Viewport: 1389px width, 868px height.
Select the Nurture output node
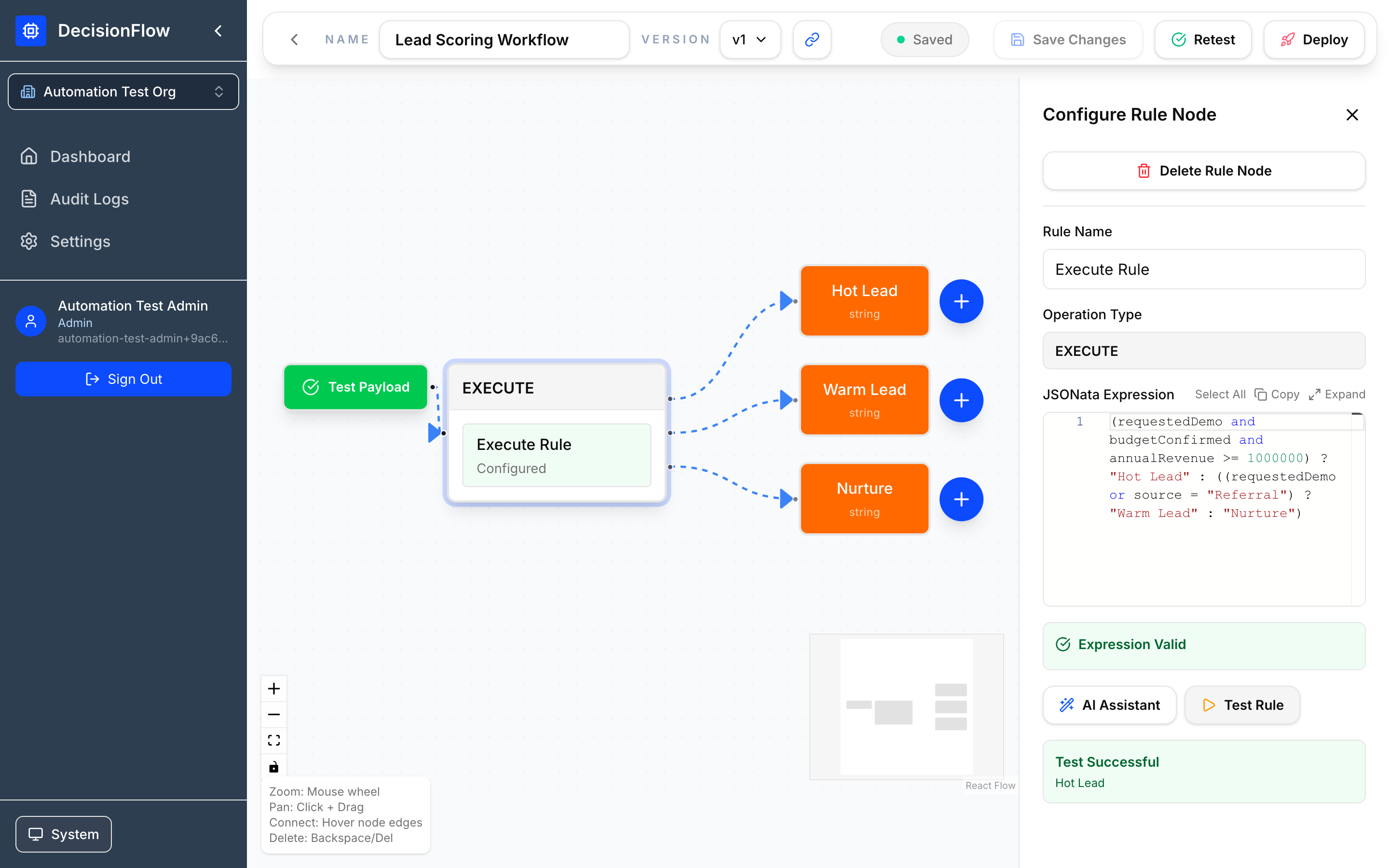[864, 499]
